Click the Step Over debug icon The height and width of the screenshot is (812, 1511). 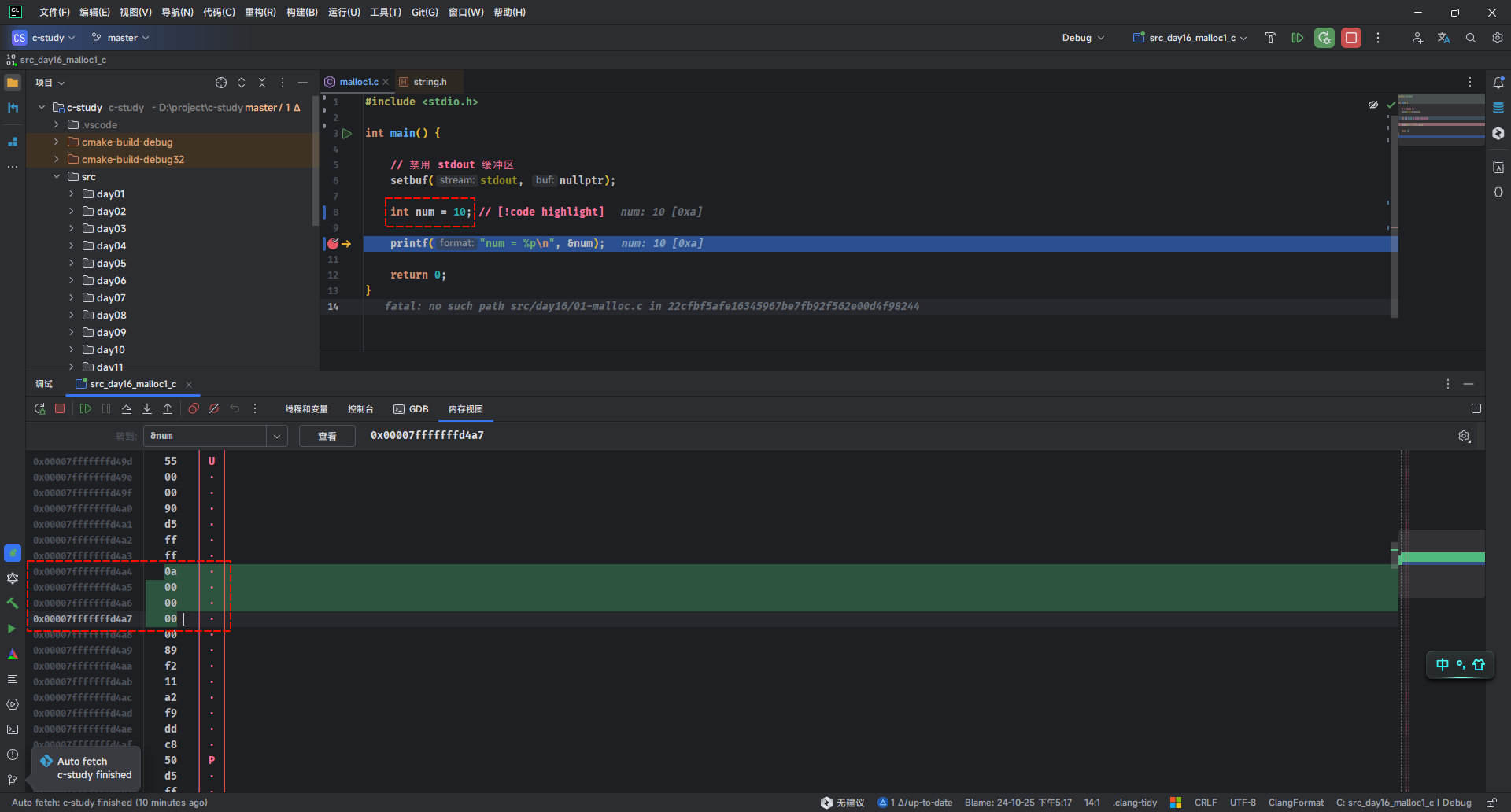click(x=127, y=409)
